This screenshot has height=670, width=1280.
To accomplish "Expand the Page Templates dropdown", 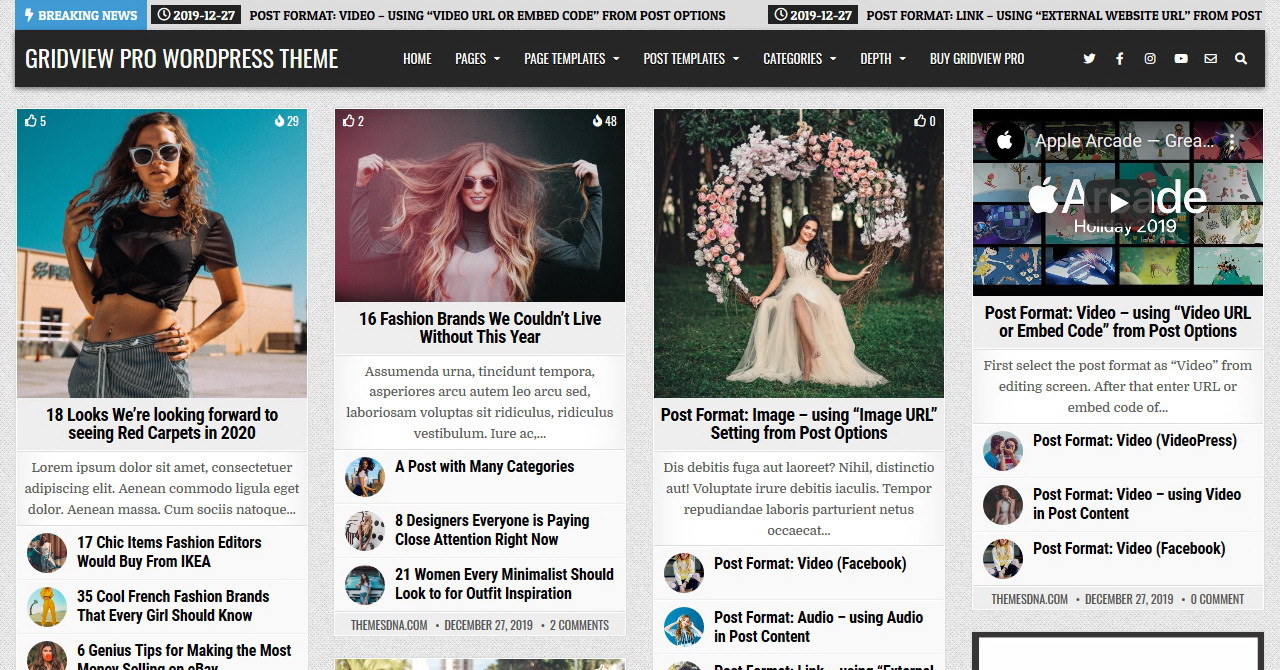I will point(572,59).
